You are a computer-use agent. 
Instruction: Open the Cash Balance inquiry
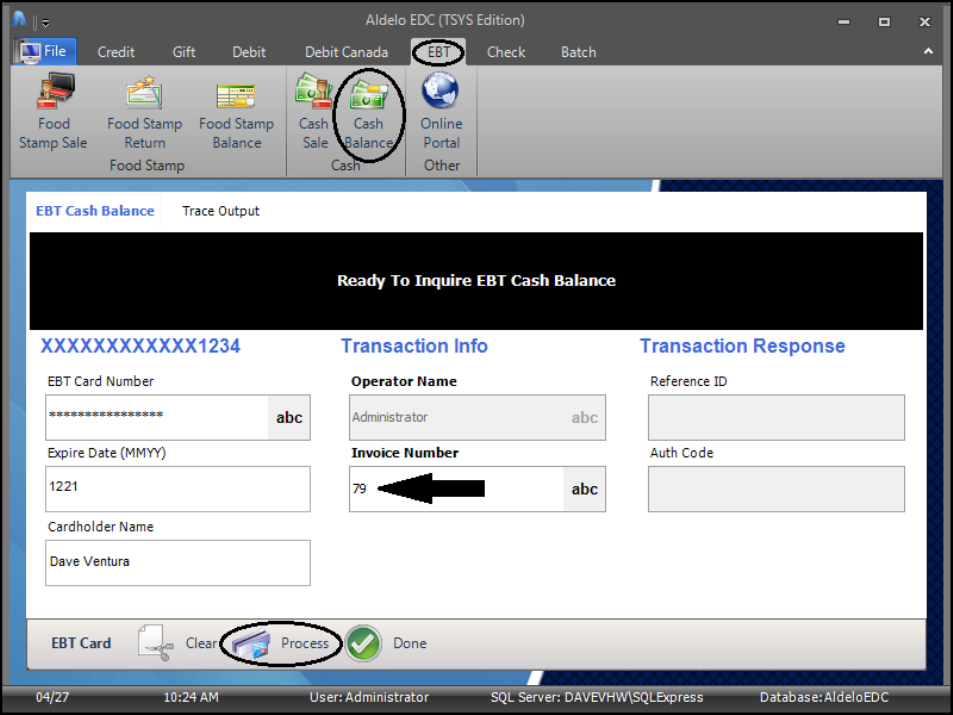[x=368, y=112]
